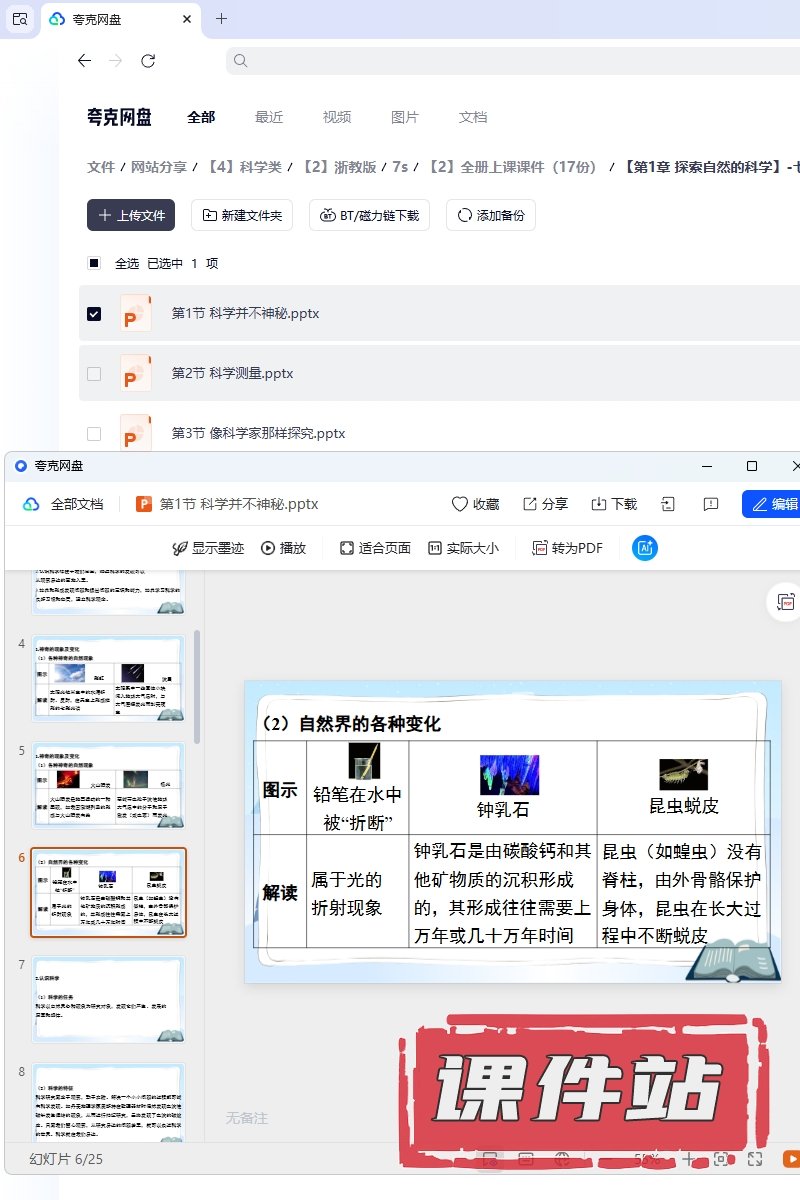Switch to the 视频 tab

coord(337,117)
